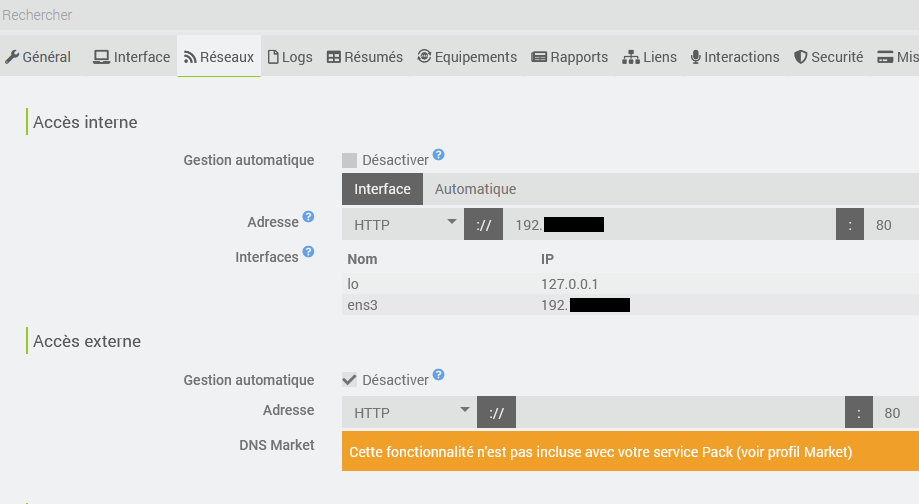
Task: Switch to the Rapports tab
Action: tap(569, 57)
